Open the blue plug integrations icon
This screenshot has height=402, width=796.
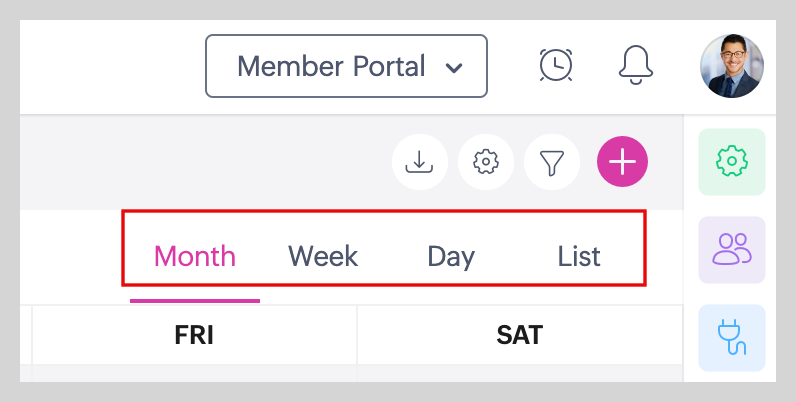(732, 337)
